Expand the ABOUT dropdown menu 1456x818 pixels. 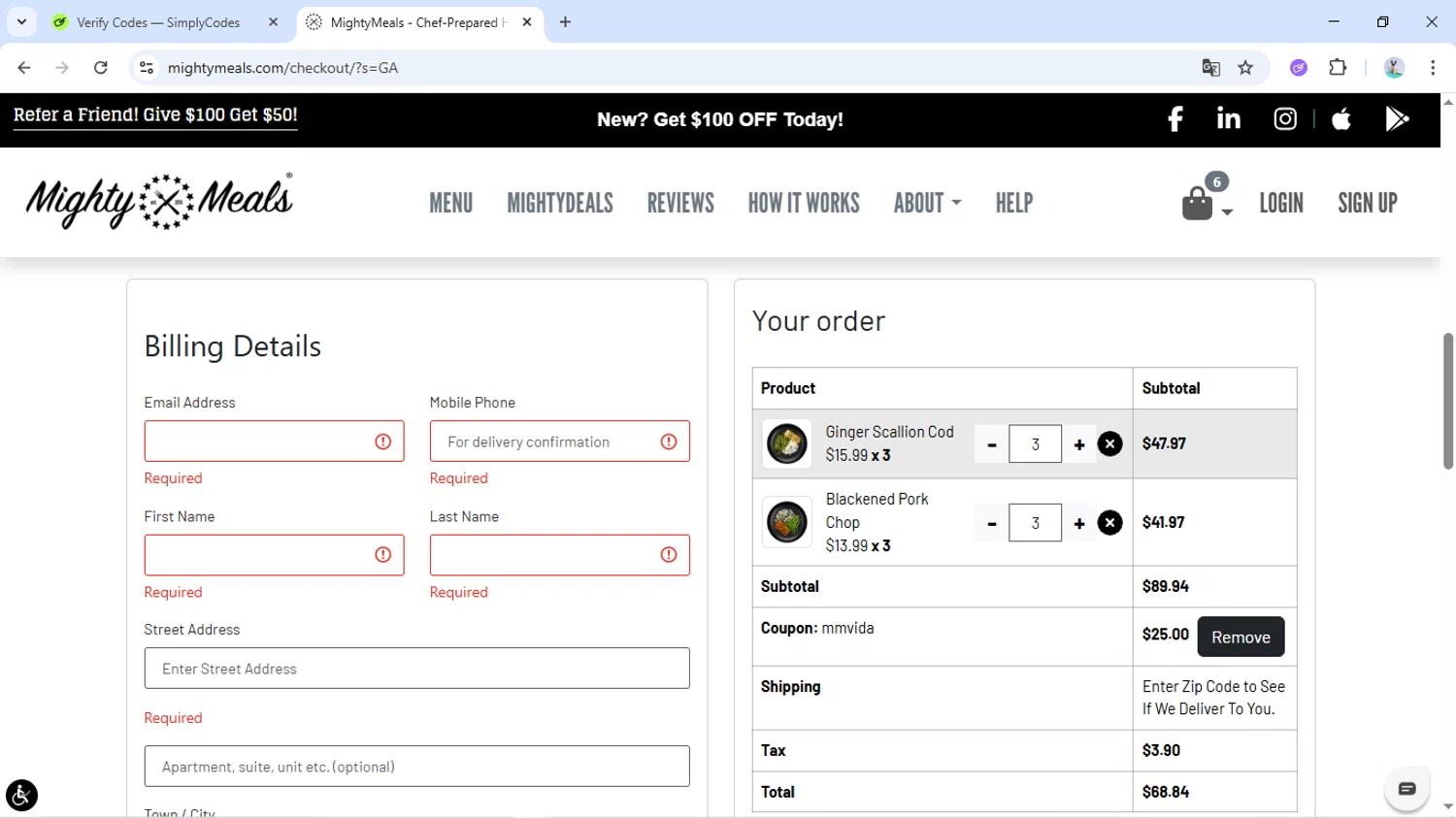[927, 203]
